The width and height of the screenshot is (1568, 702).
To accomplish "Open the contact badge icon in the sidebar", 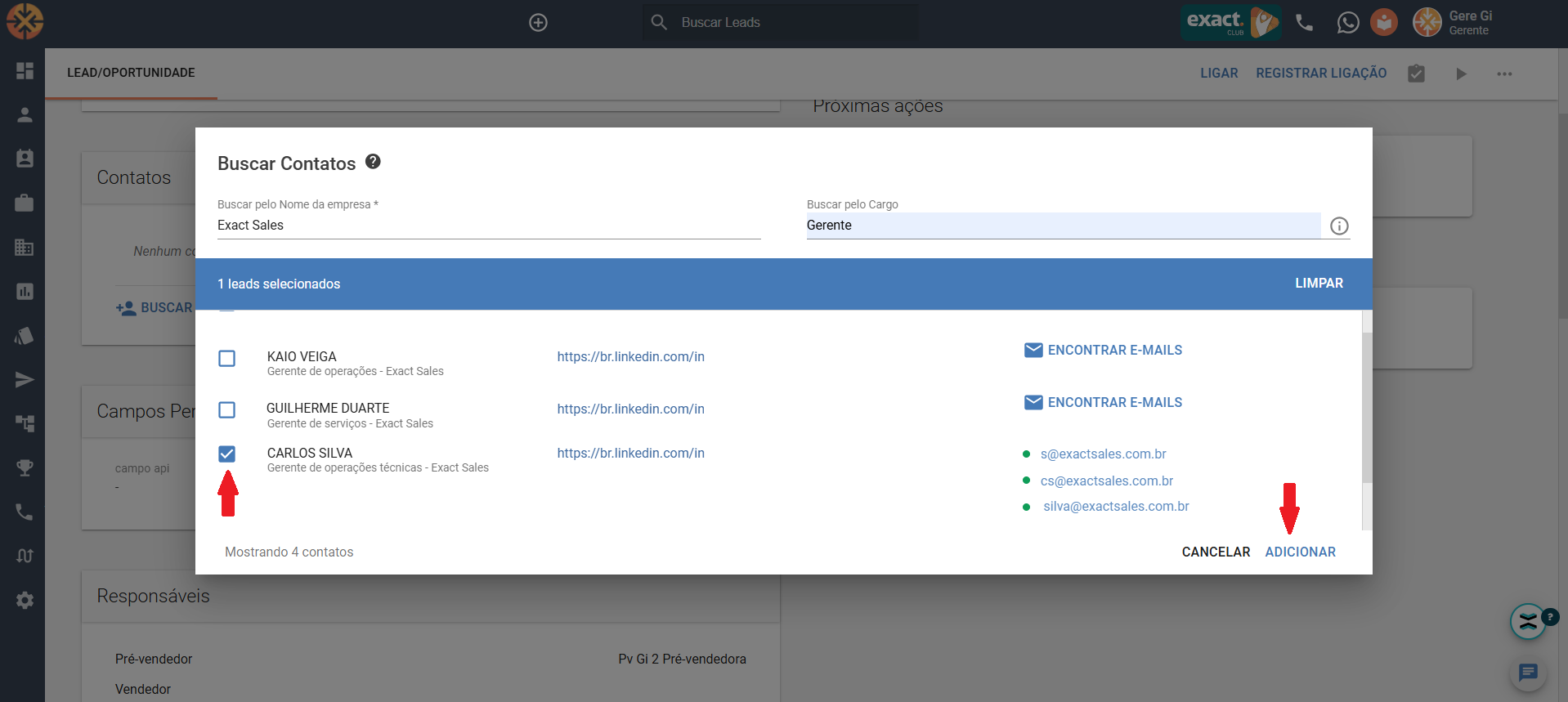I will 25,159.
